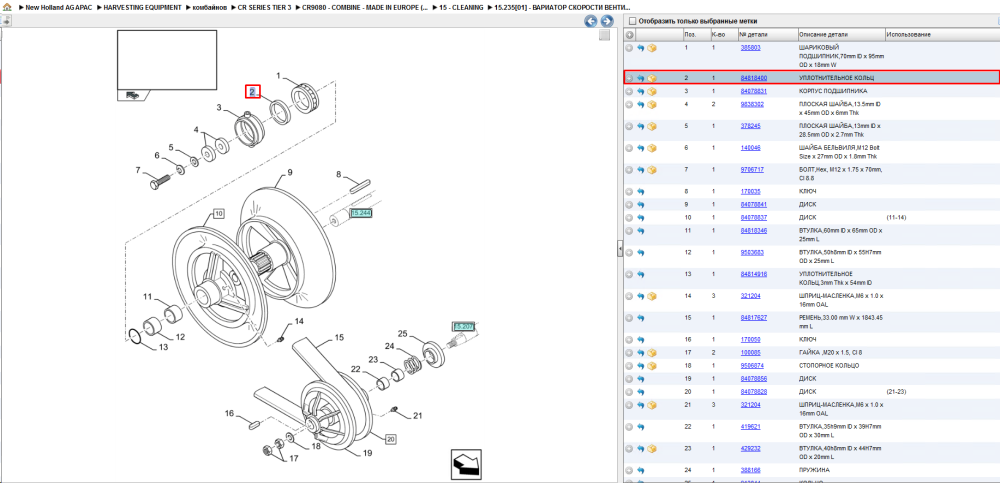Click add circle icon for row 1
This screenshot has width=1000, height=483.
pyautogui.click(x=629, y=48)
